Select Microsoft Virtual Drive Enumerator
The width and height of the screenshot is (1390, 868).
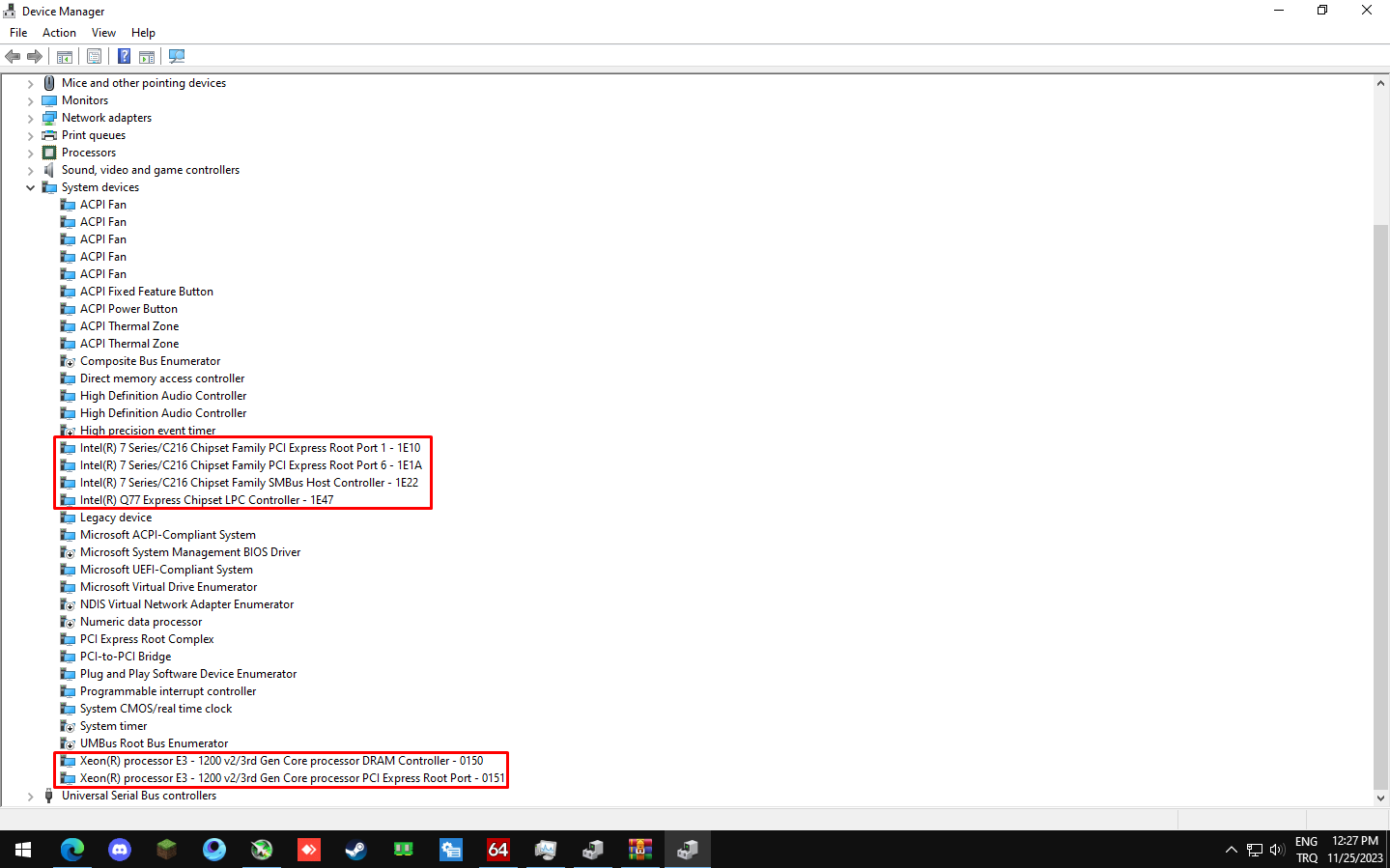coord(169,587)
